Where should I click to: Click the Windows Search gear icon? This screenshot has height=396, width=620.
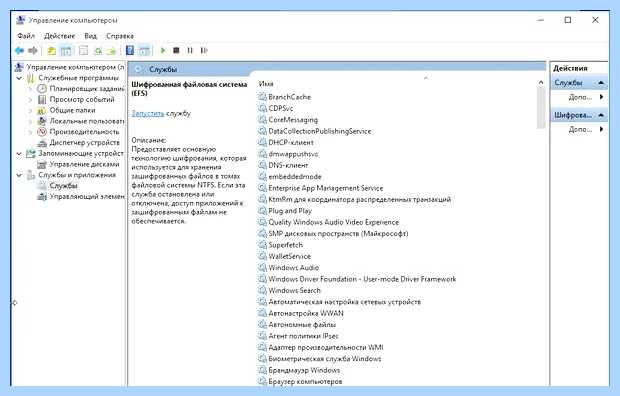[262, 290]
